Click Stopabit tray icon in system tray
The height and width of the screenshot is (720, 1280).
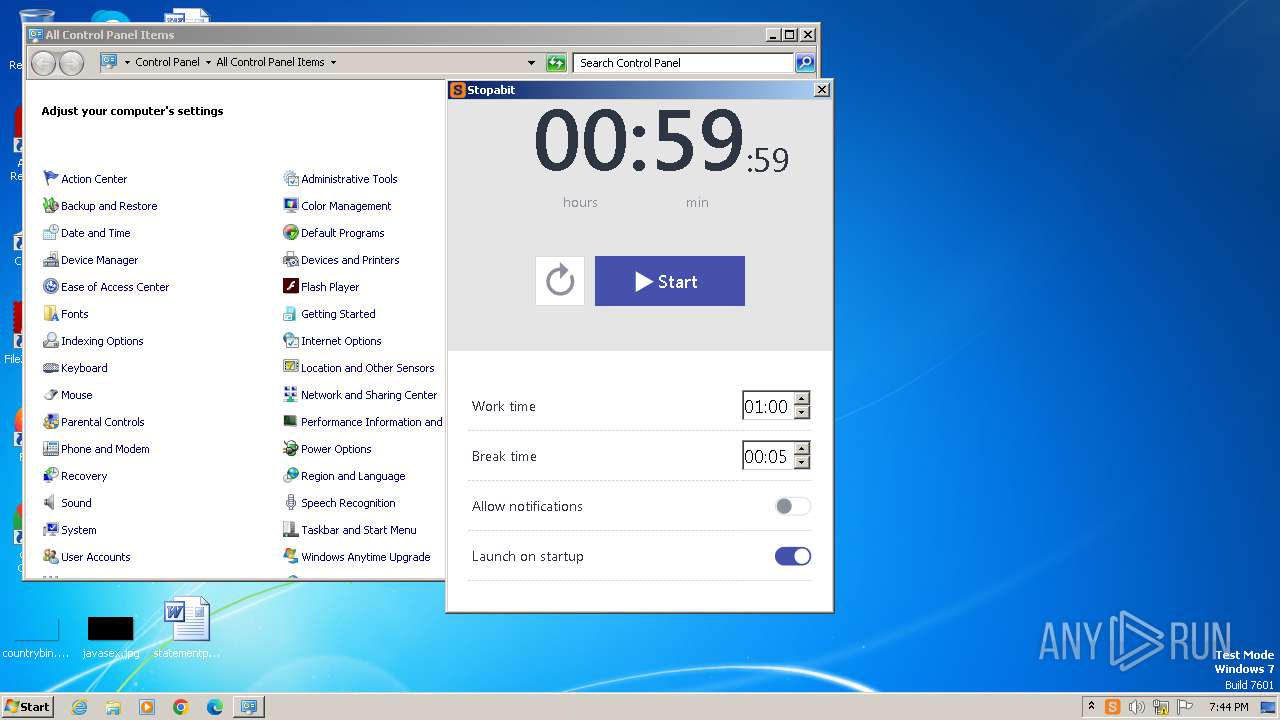point(1112,707)
